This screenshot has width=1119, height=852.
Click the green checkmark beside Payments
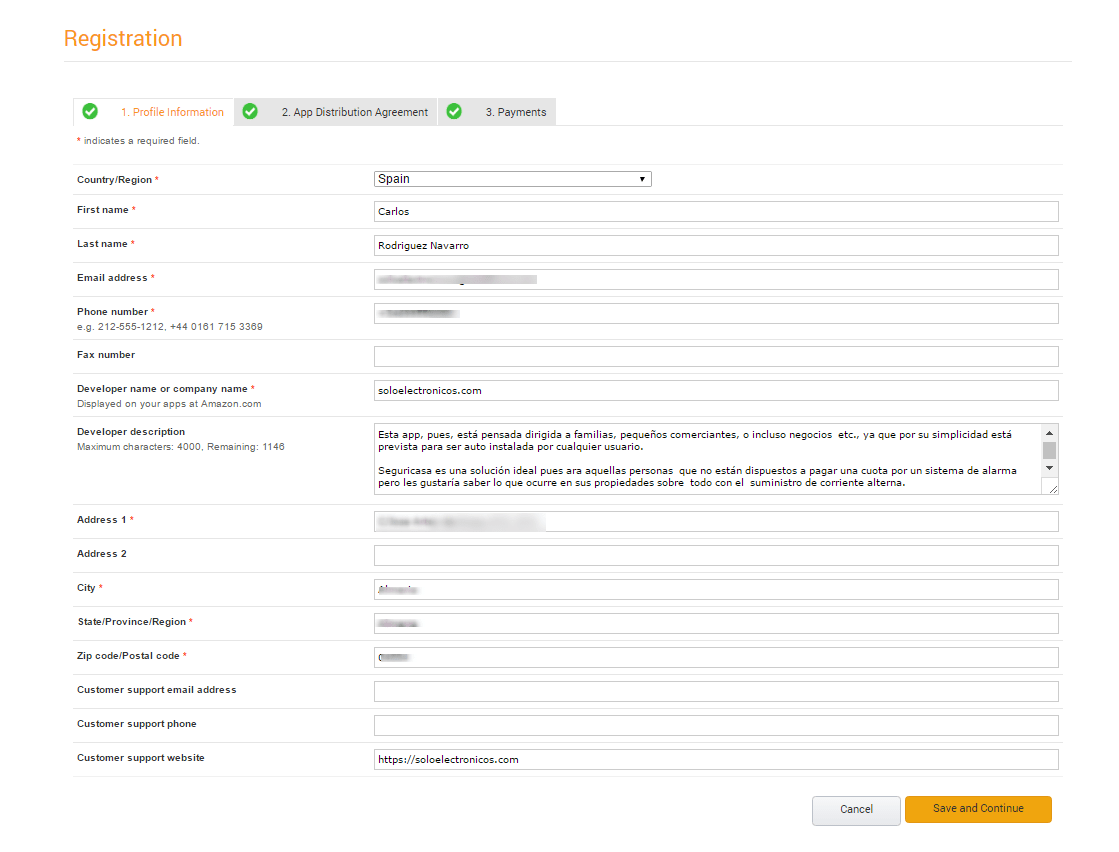point(454,111)
